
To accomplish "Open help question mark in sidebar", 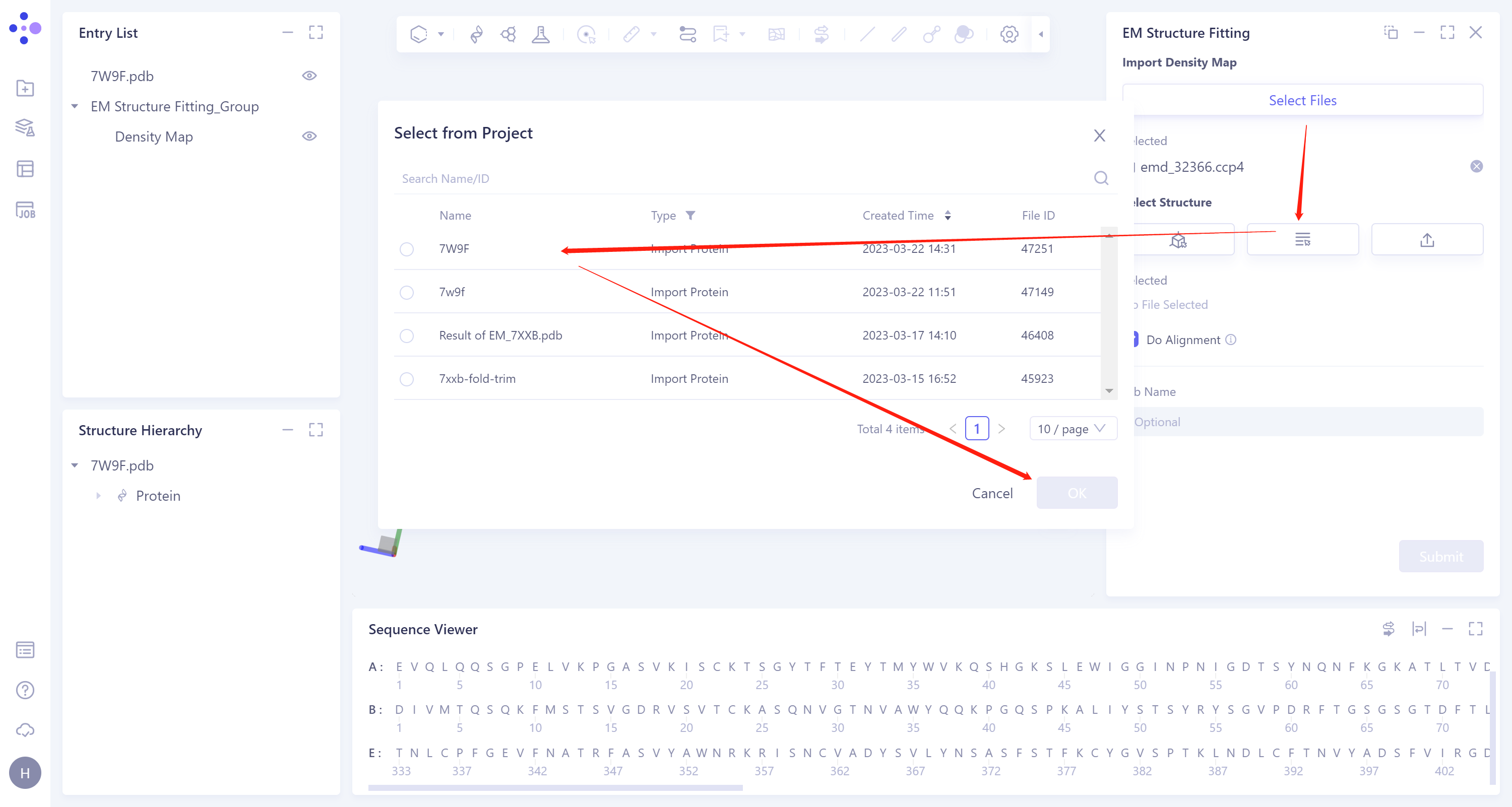I will click(25, 690).
